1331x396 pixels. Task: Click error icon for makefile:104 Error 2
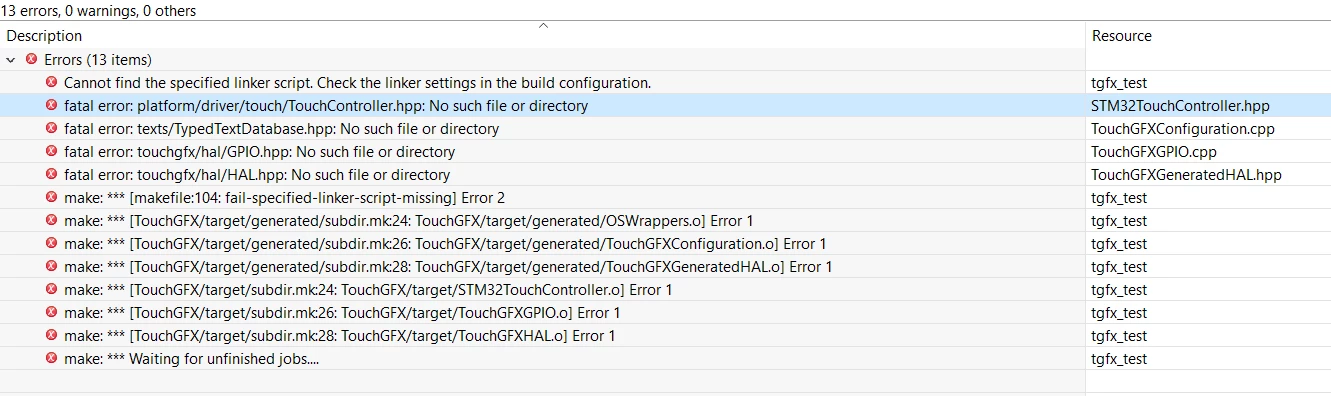pos(51,198)
